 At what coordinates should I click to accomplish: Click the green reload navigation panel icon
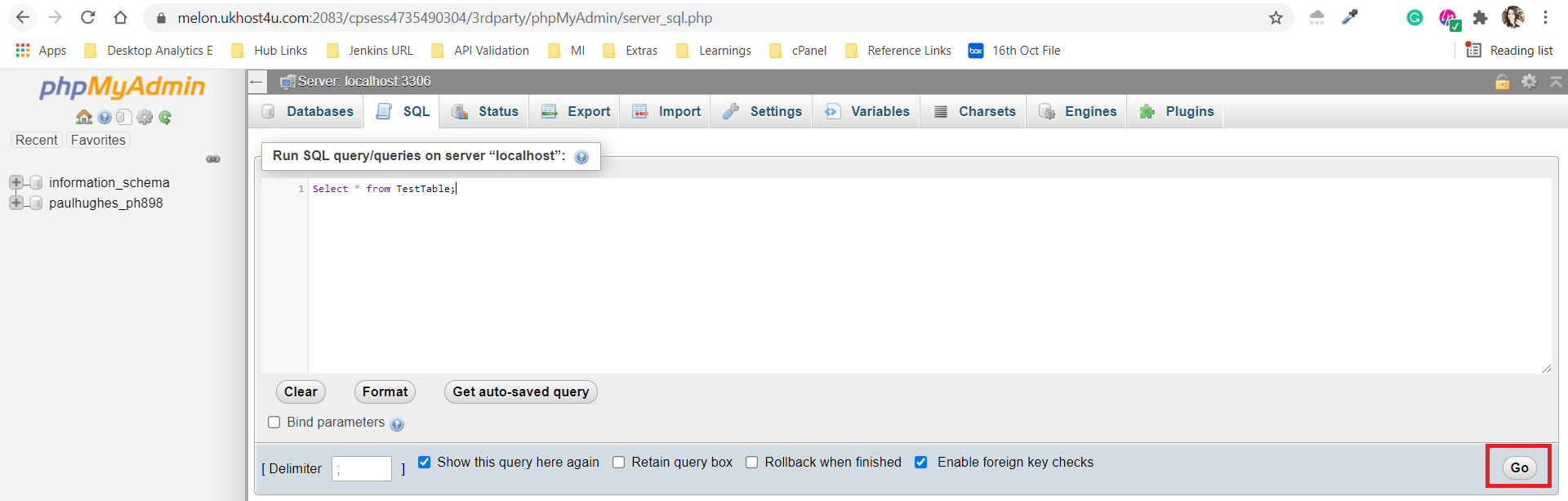[165, 117]
